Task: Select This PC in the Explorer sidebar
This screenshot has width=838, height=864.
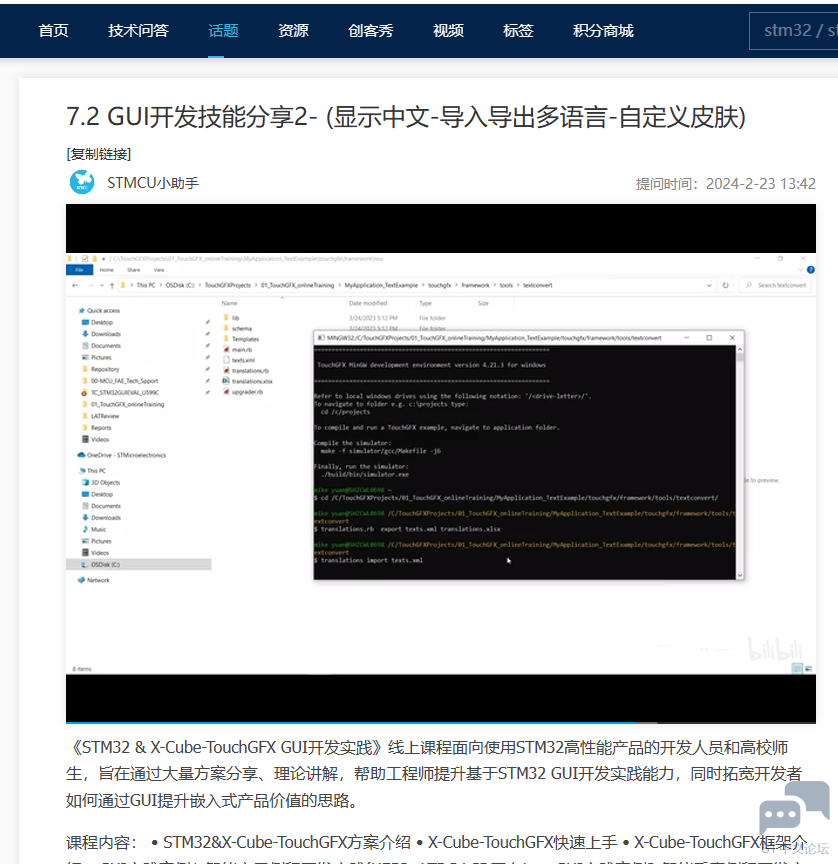Action: coord(92,471)
